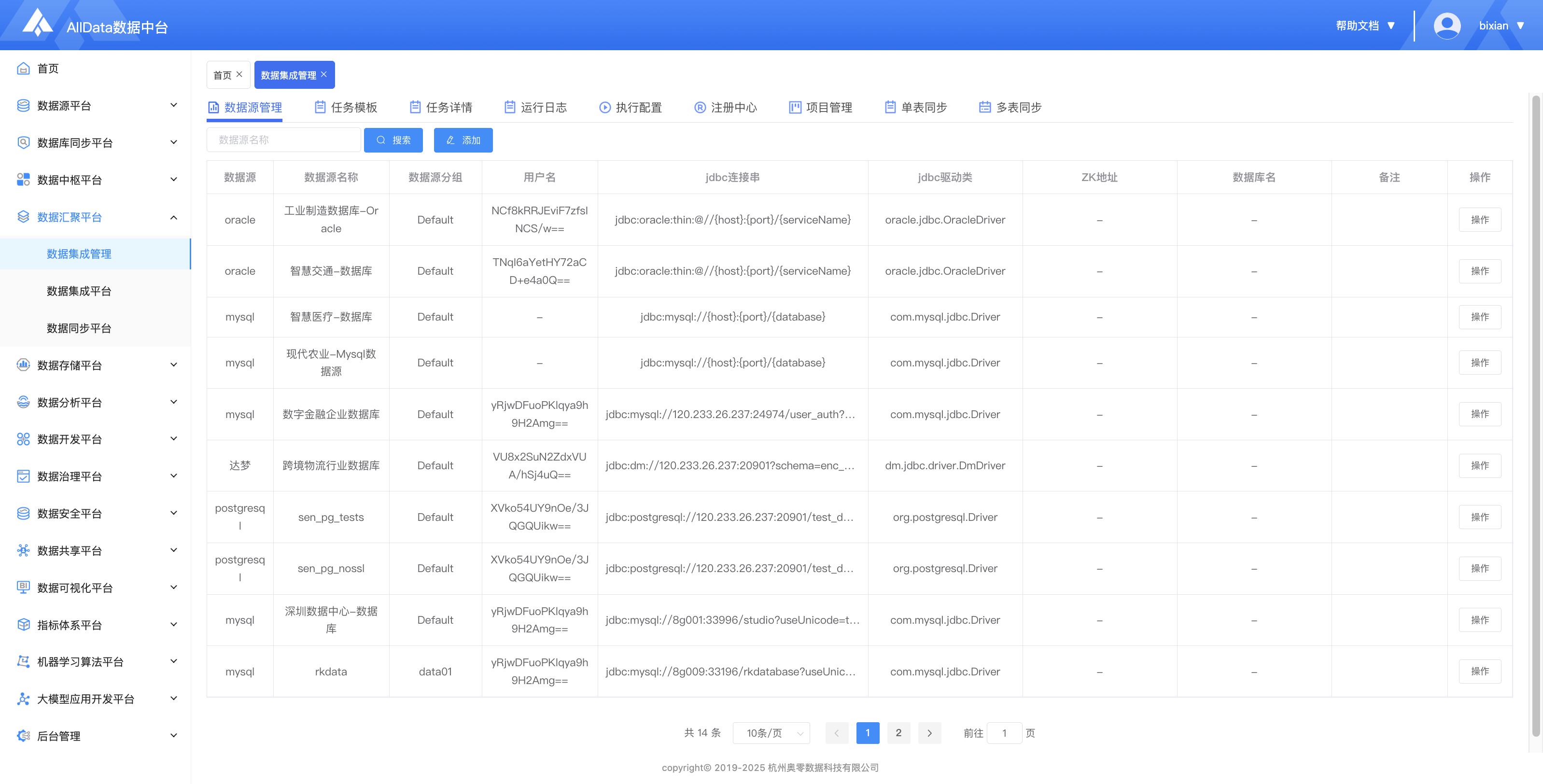
Task: Collapse the 数据汇聚平台 menu
Action: 174,217
